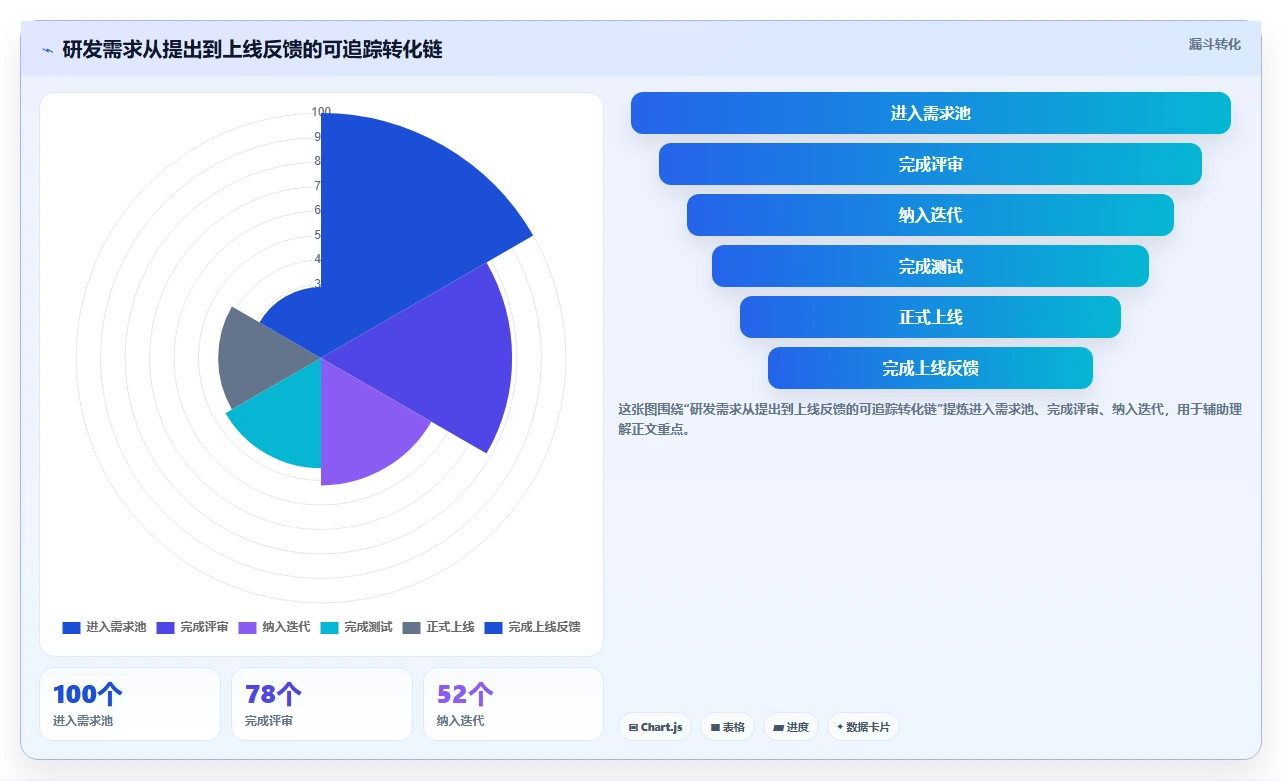Toggle 完成测试 series in chart legend
1282x781 pixels.
pos(357,628)
